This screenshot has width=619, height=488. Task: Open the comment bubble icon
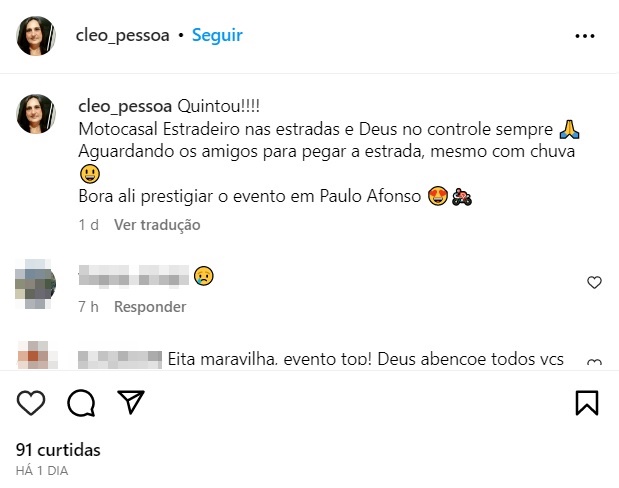tap(81, 402)
